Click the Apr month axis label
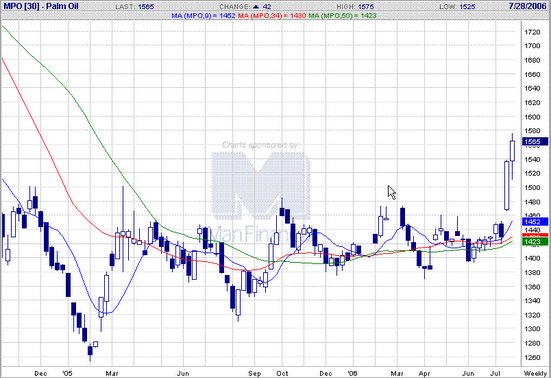This screenshot has width=551, height=378. pyautogui.click(x=424, y=373)
